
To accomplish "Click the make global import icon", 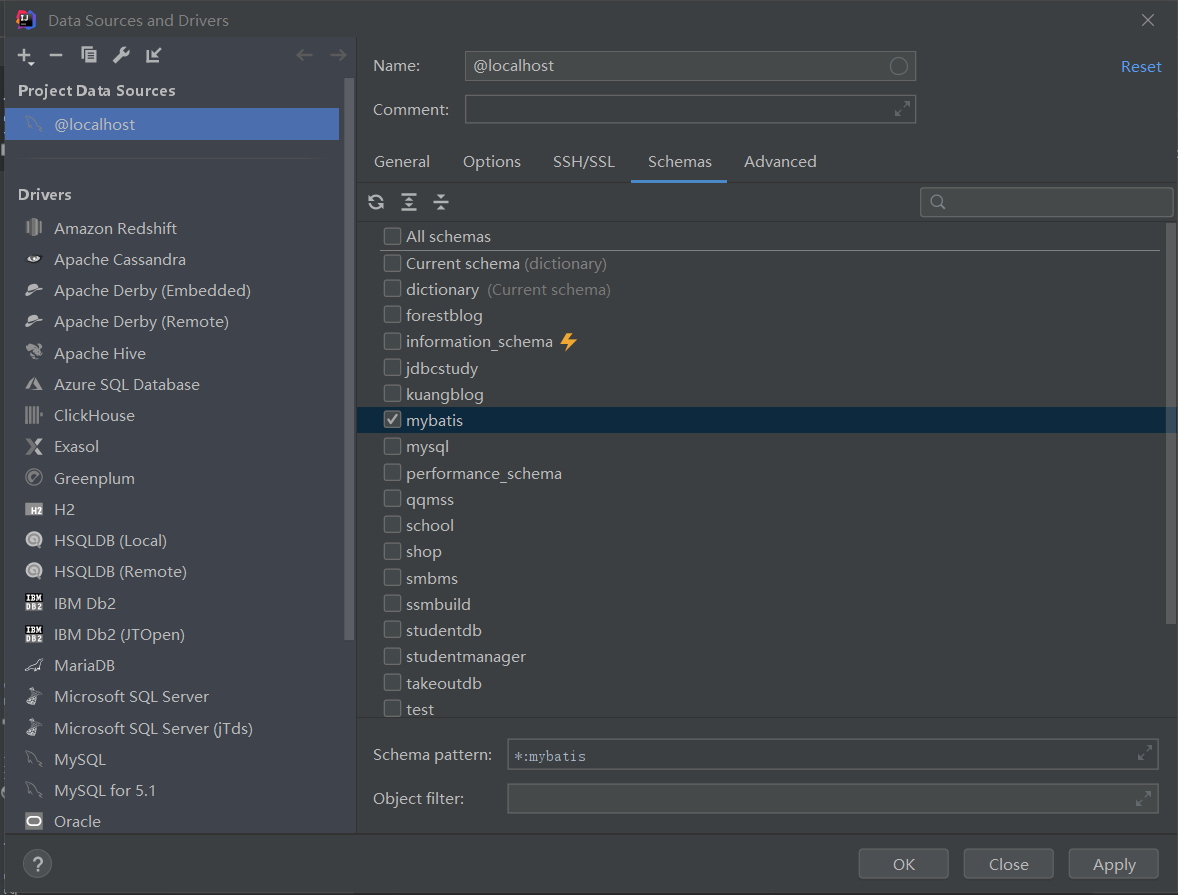I will 153,55.
